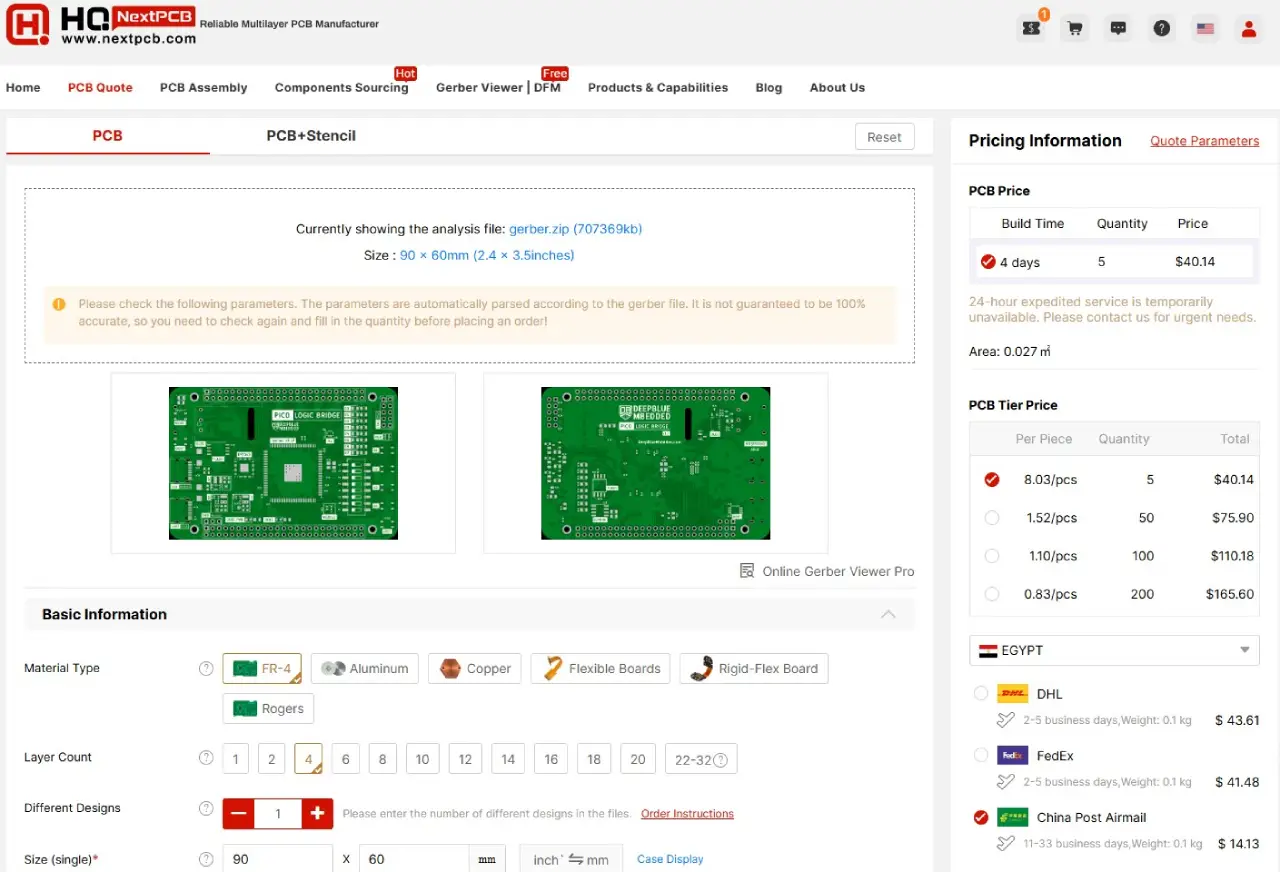Select layer count 12
The height and width of the screenshot is (872, 1280).
tap(465, 759)
